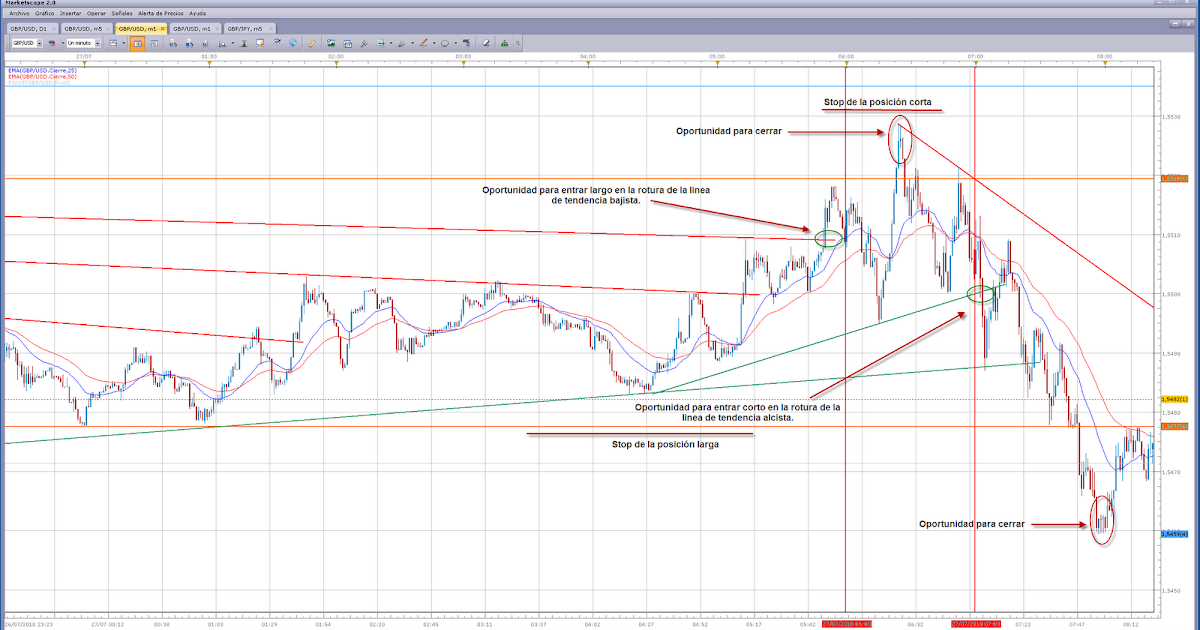Expand the ellipse tool dropdown arrow
Viewport: 1200px width, 630px height.
click(x=455, y=43)
